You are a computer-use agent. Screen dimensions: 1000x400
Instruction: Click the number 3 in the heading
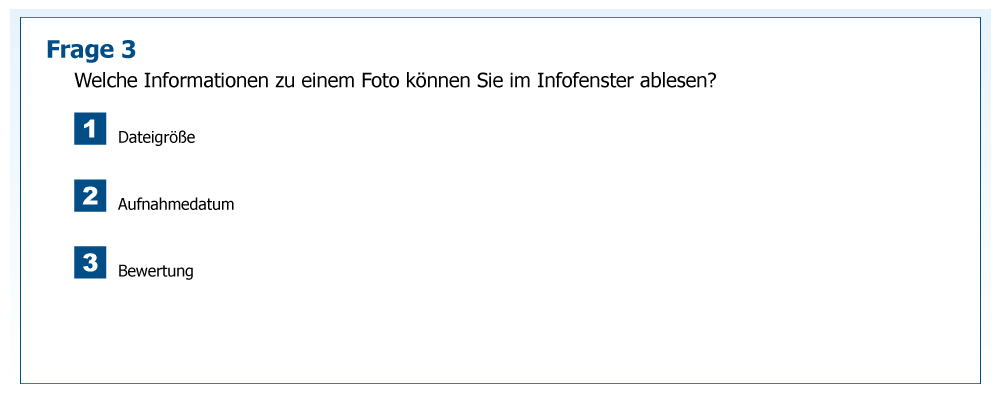tap(128, 50)
